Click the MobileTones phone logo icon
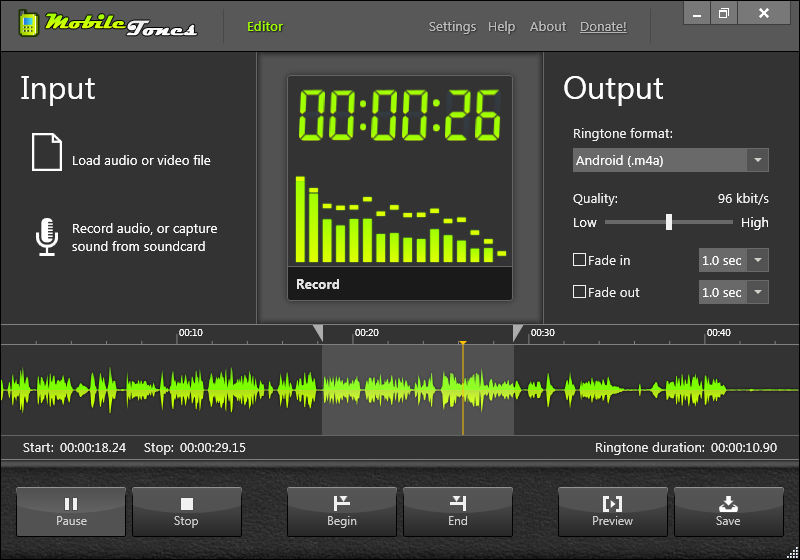The height and width of the screenshot is (560, 800). [x=31, y=25]
